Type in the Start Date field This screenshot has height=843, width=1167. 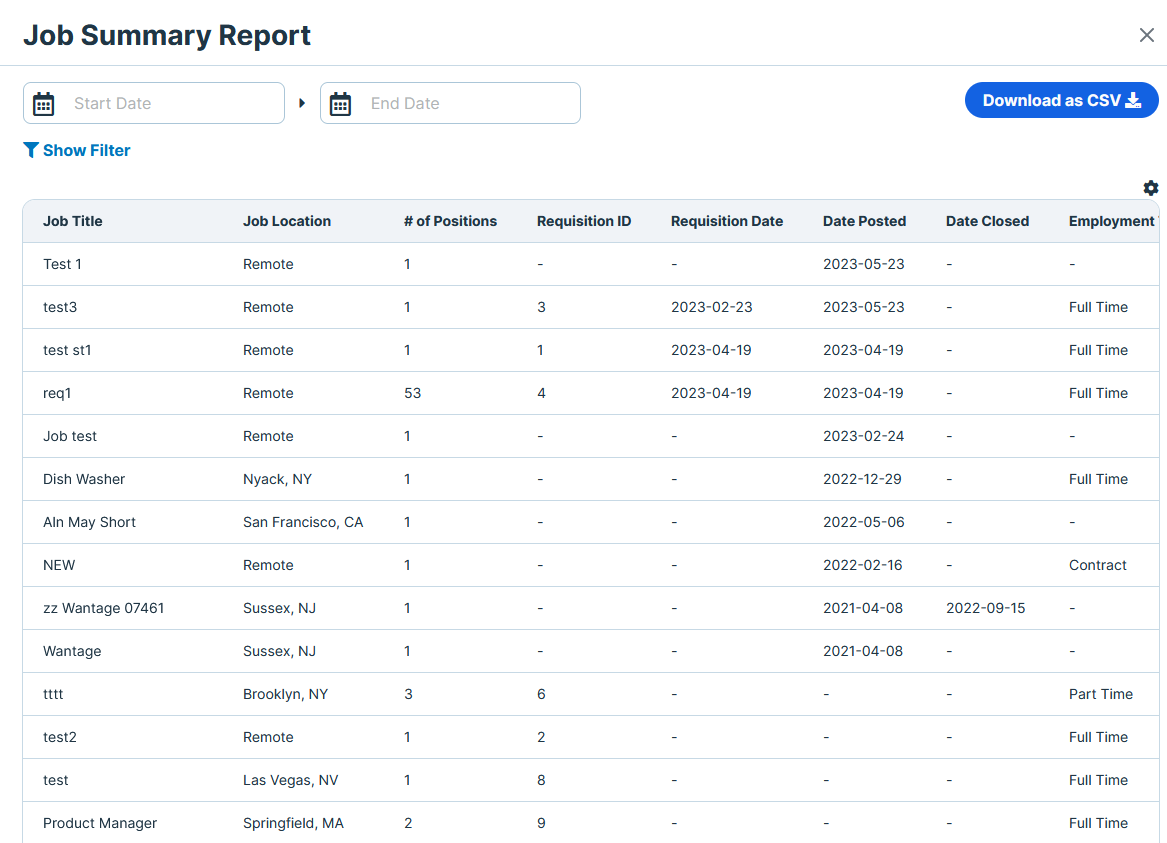click(x=170, y=104)
